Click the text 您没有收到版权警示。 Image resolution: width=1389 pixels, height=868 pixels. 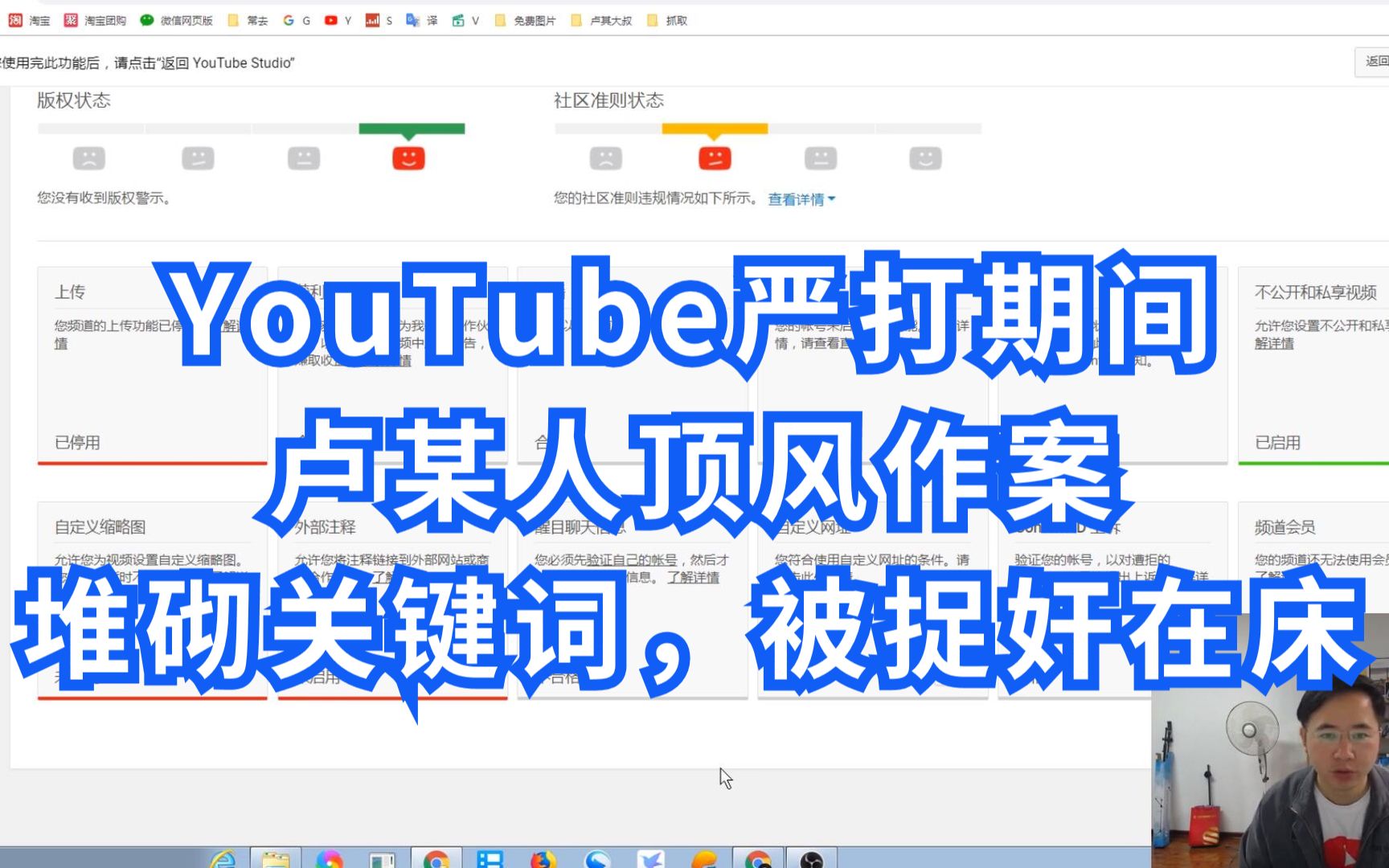coord(104,198)
